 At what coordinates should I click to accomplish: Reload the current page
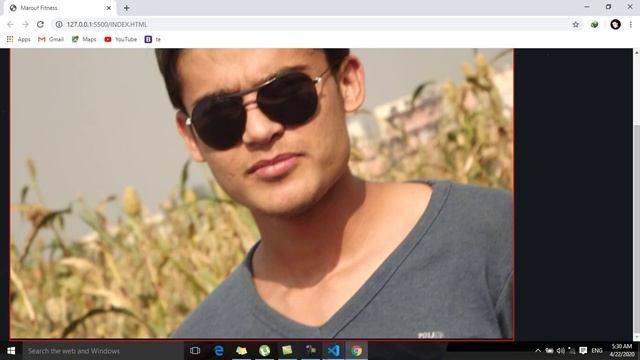[x=40, y=24]
